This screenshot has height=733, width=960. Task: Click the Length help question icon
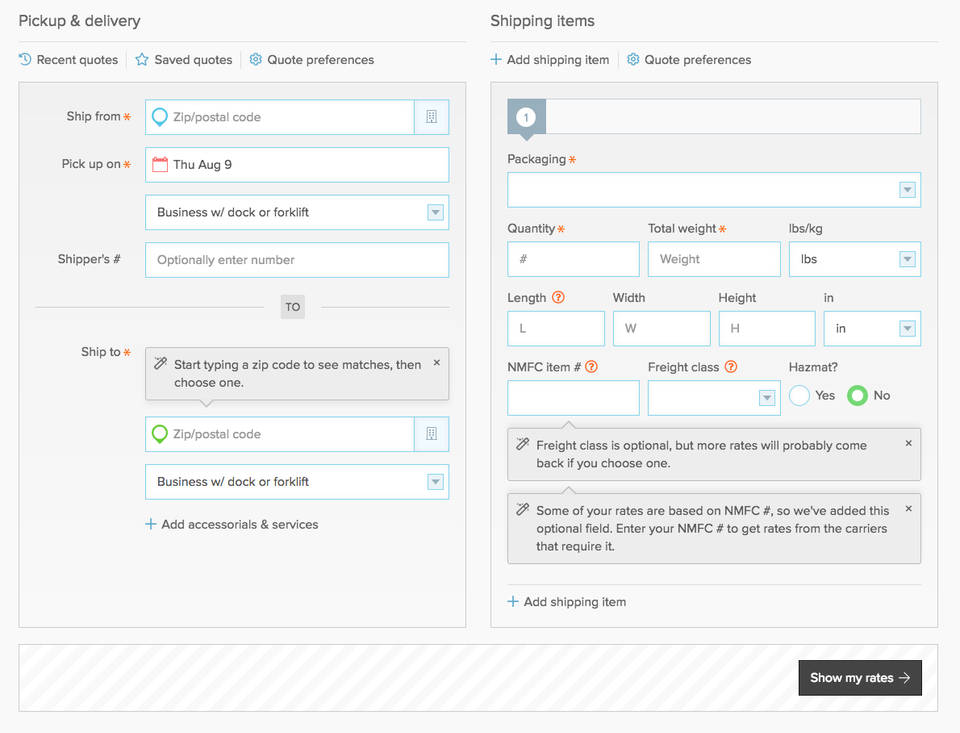point(558,298)
